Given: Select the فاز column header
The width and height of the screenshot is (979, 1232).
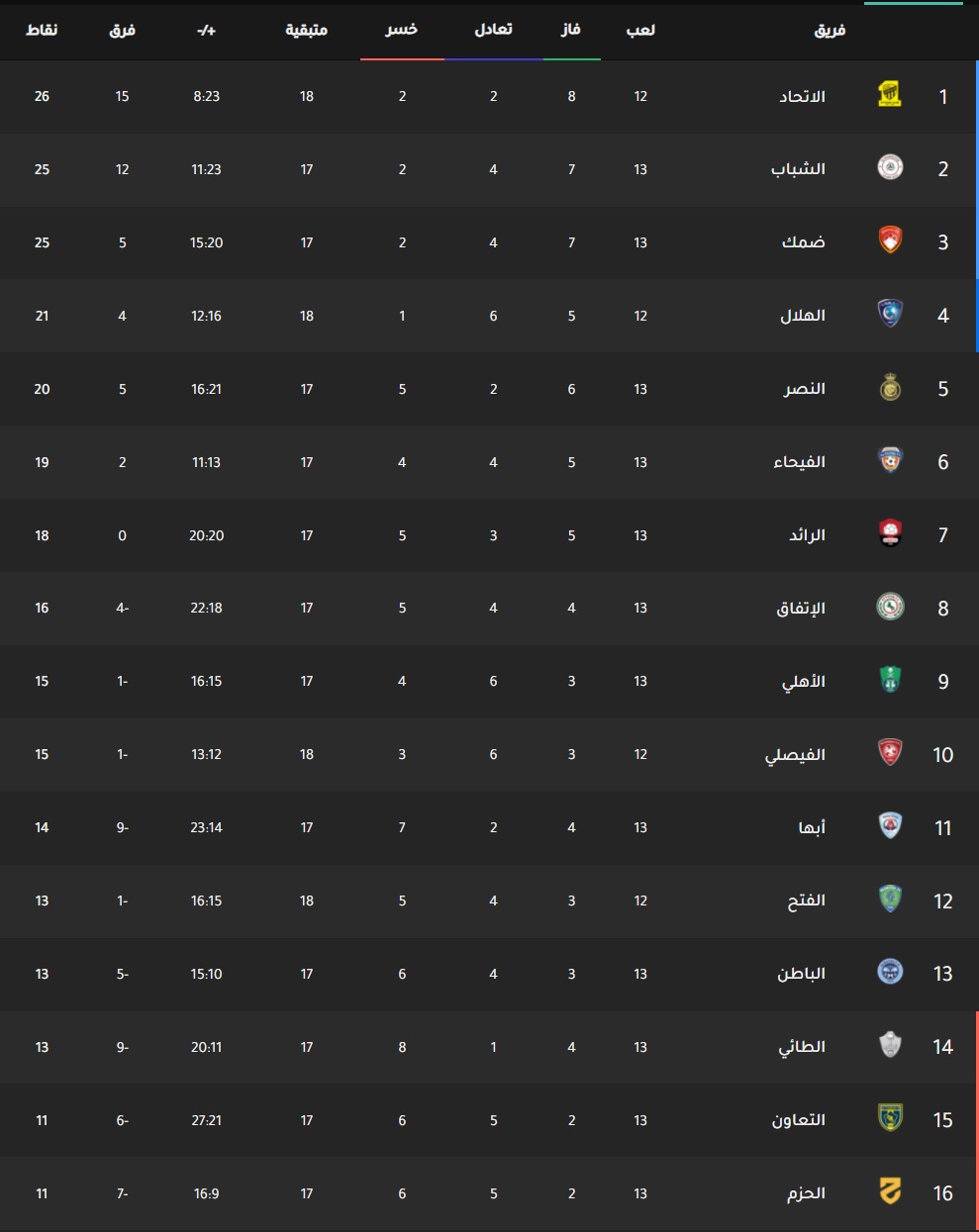Looking at the screenshot, I should coord(571,30).
